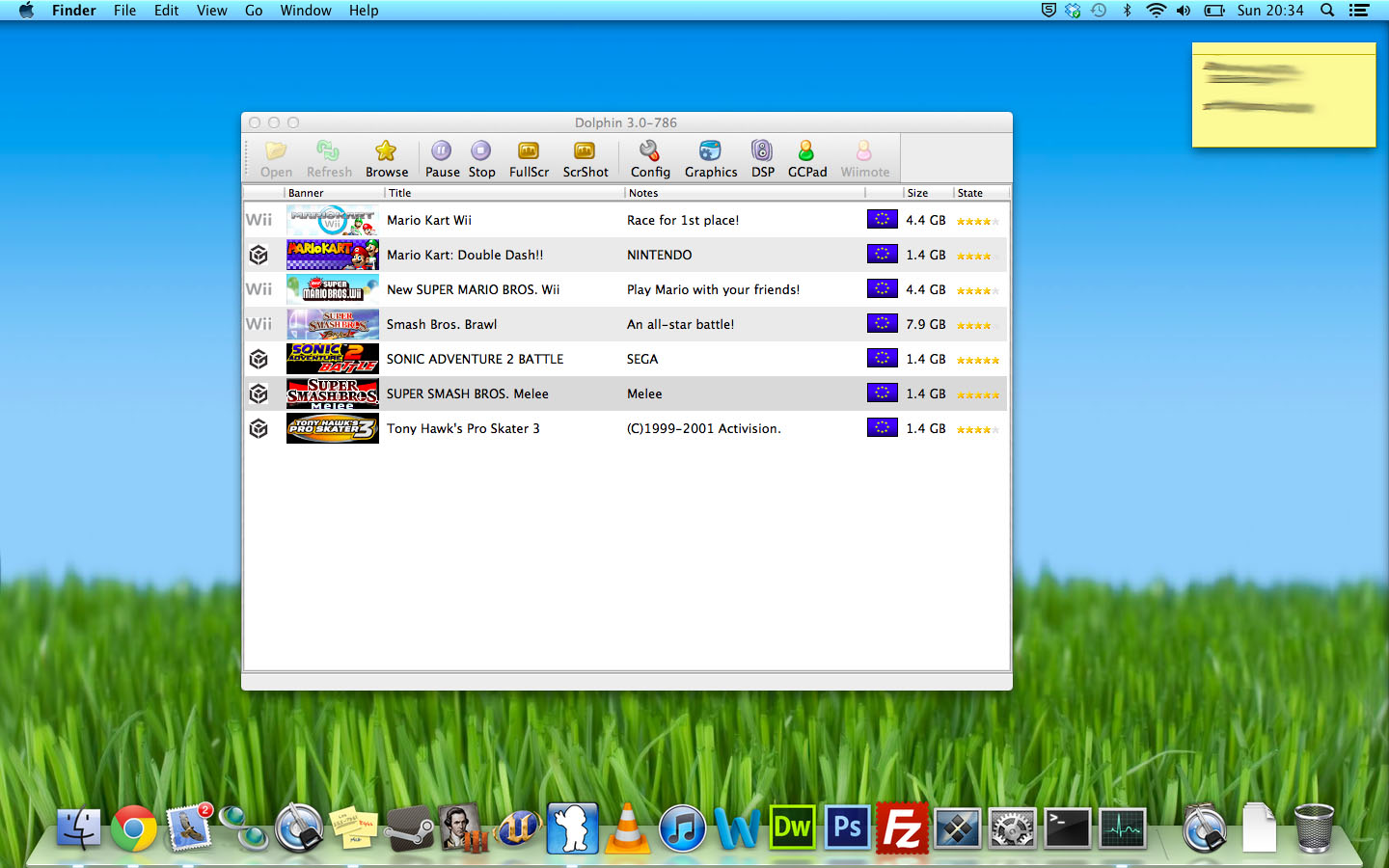Select New SUPER MARIO BROS. Wii title
The image size is (1389, 868).
click(473, 289)
